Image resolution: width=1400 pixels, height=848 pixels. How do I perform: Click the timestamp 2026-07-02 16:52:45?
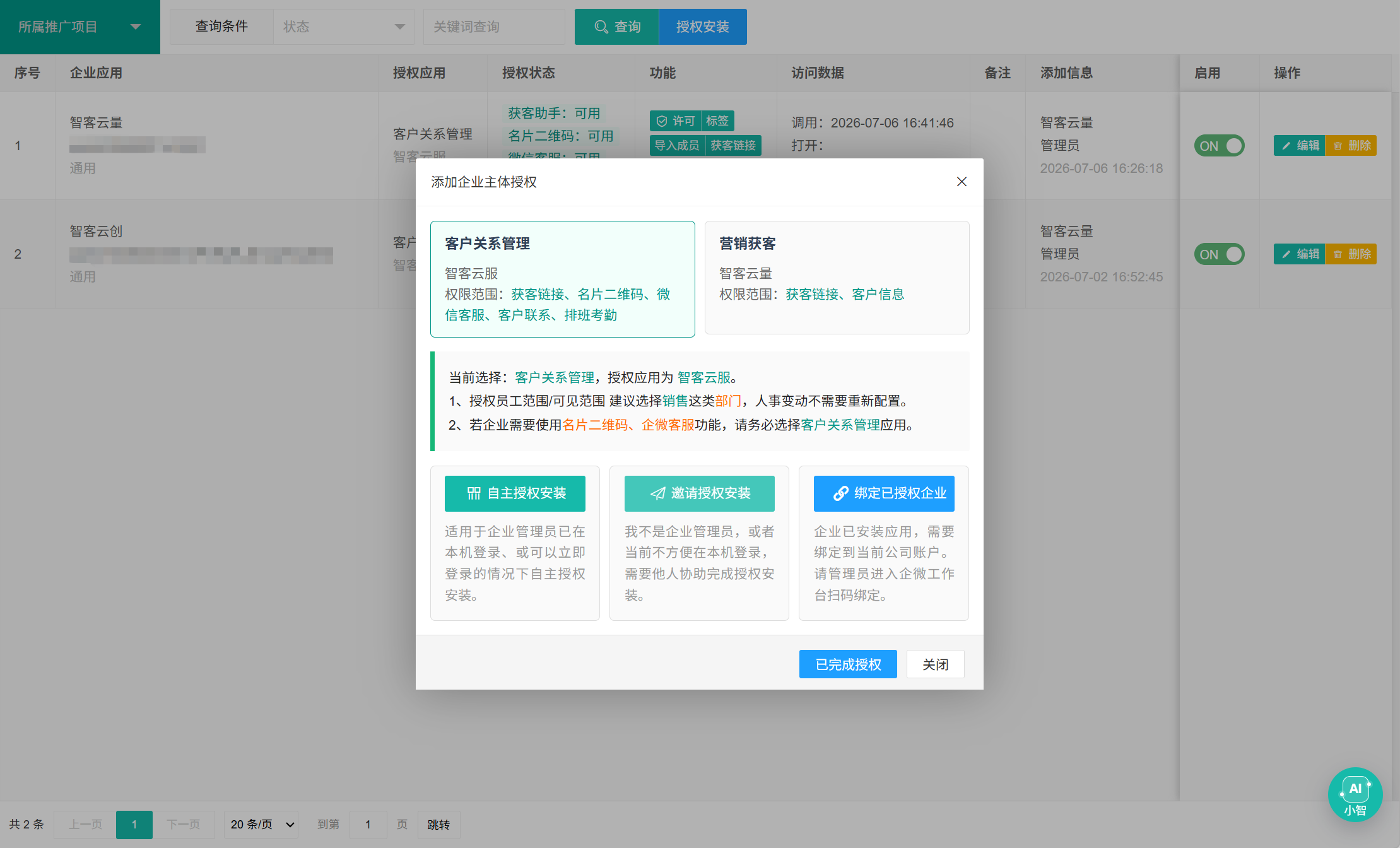[x=1101, y=277]
